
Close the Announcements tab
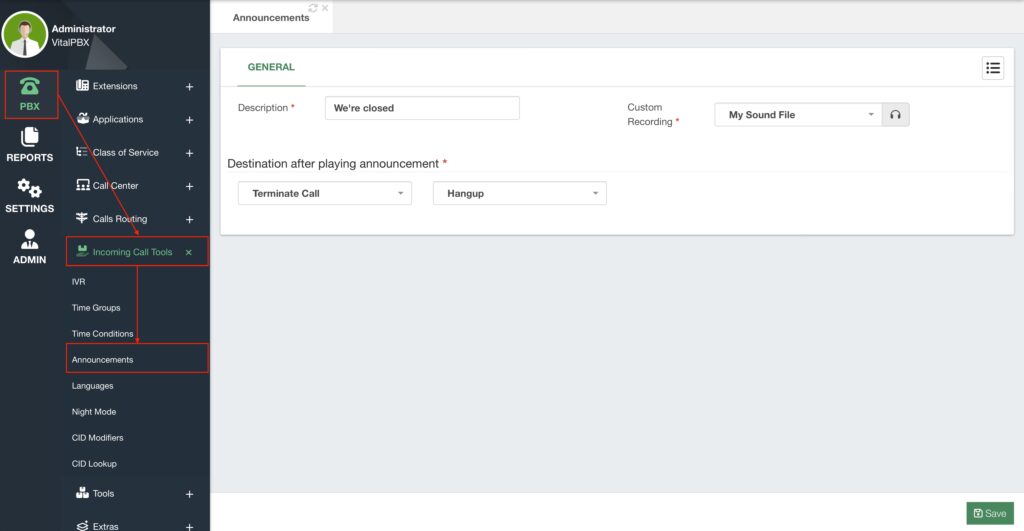coord(325,8)
